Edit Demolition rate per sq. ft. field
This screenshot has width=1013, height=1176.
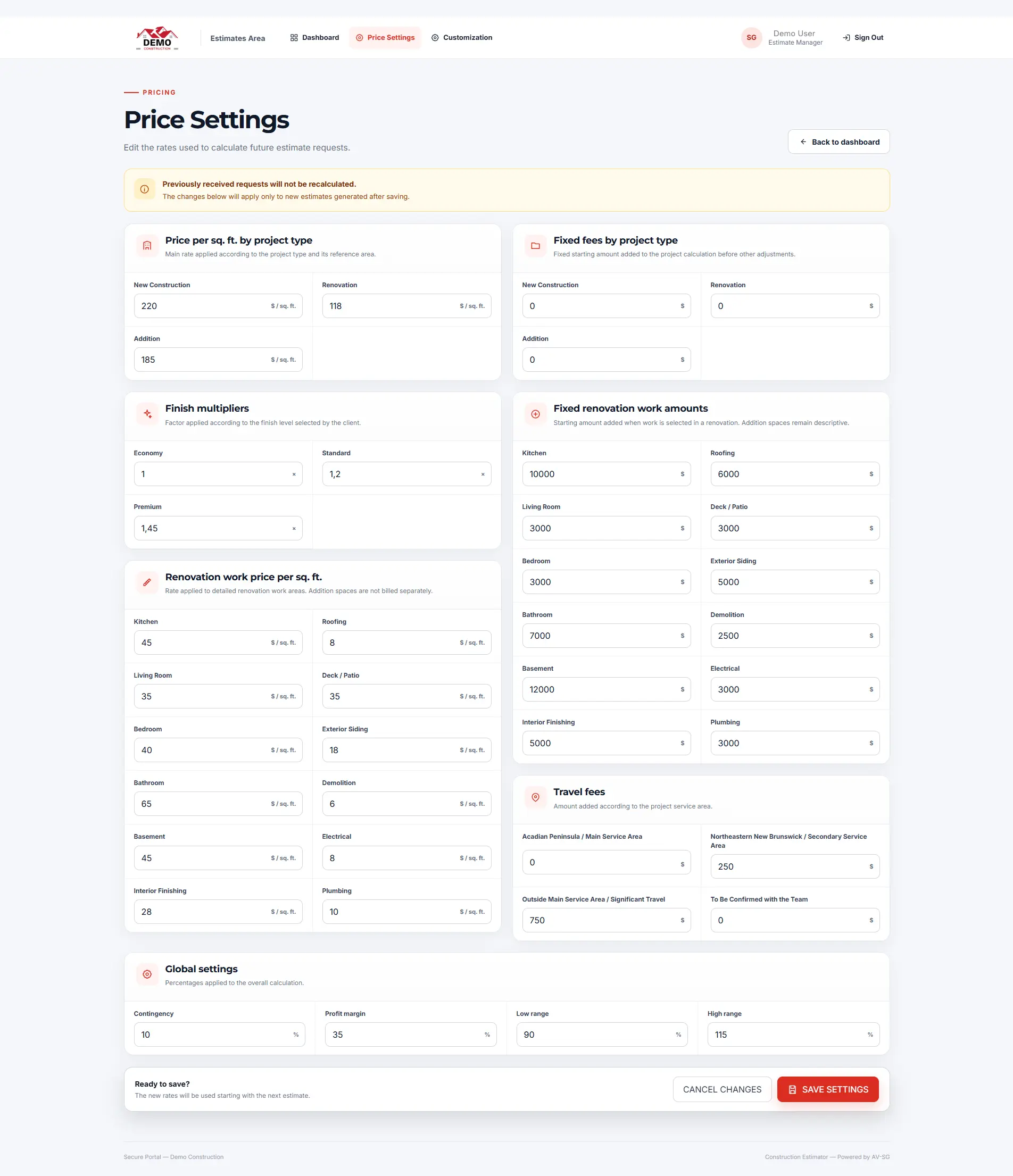406,804
